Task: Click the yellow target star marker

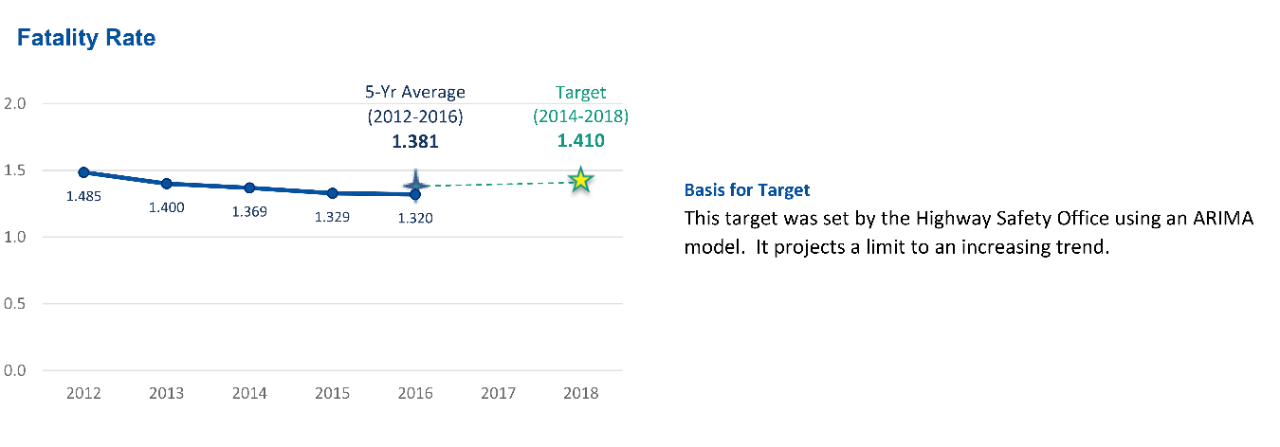Action: pos(581,181)
